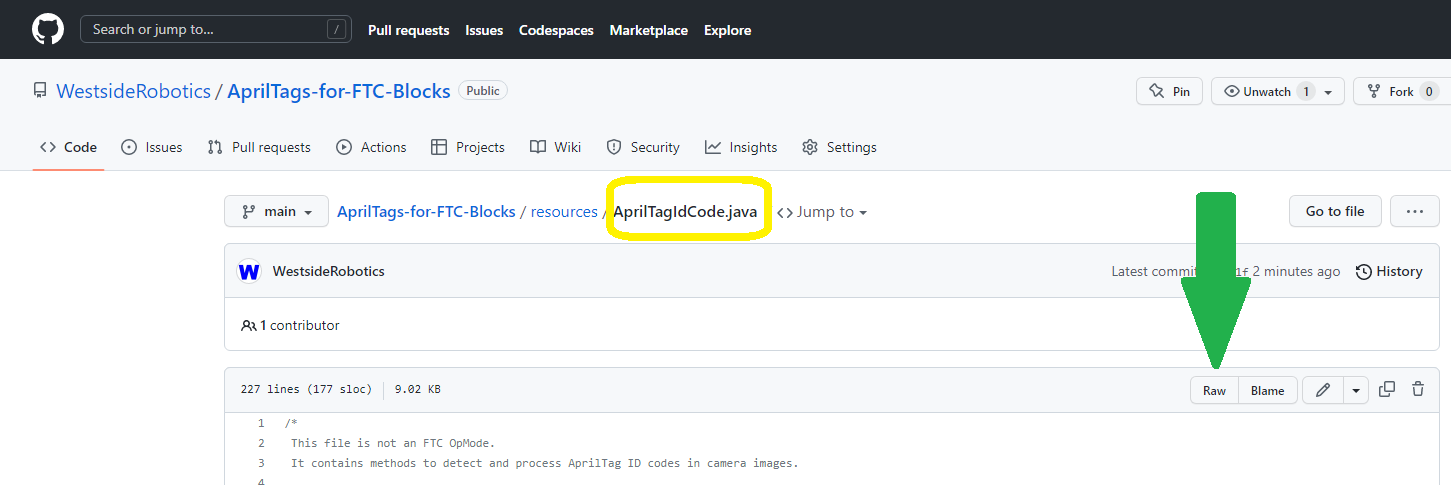The width and height of the screenshot is (1451, 485).
Task: Switch to the Issues repo tab
Action: point(152,147)
